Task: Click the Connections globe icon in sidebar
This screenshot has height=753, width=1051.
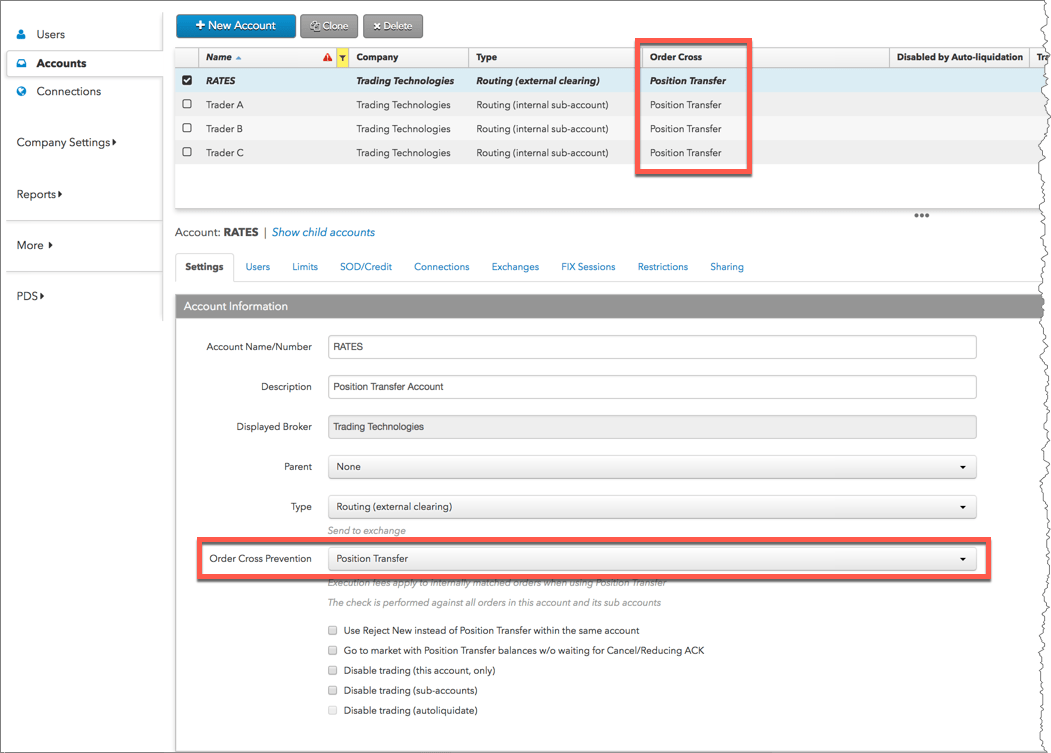Action: pyautogui.click(x=21, y=91)
